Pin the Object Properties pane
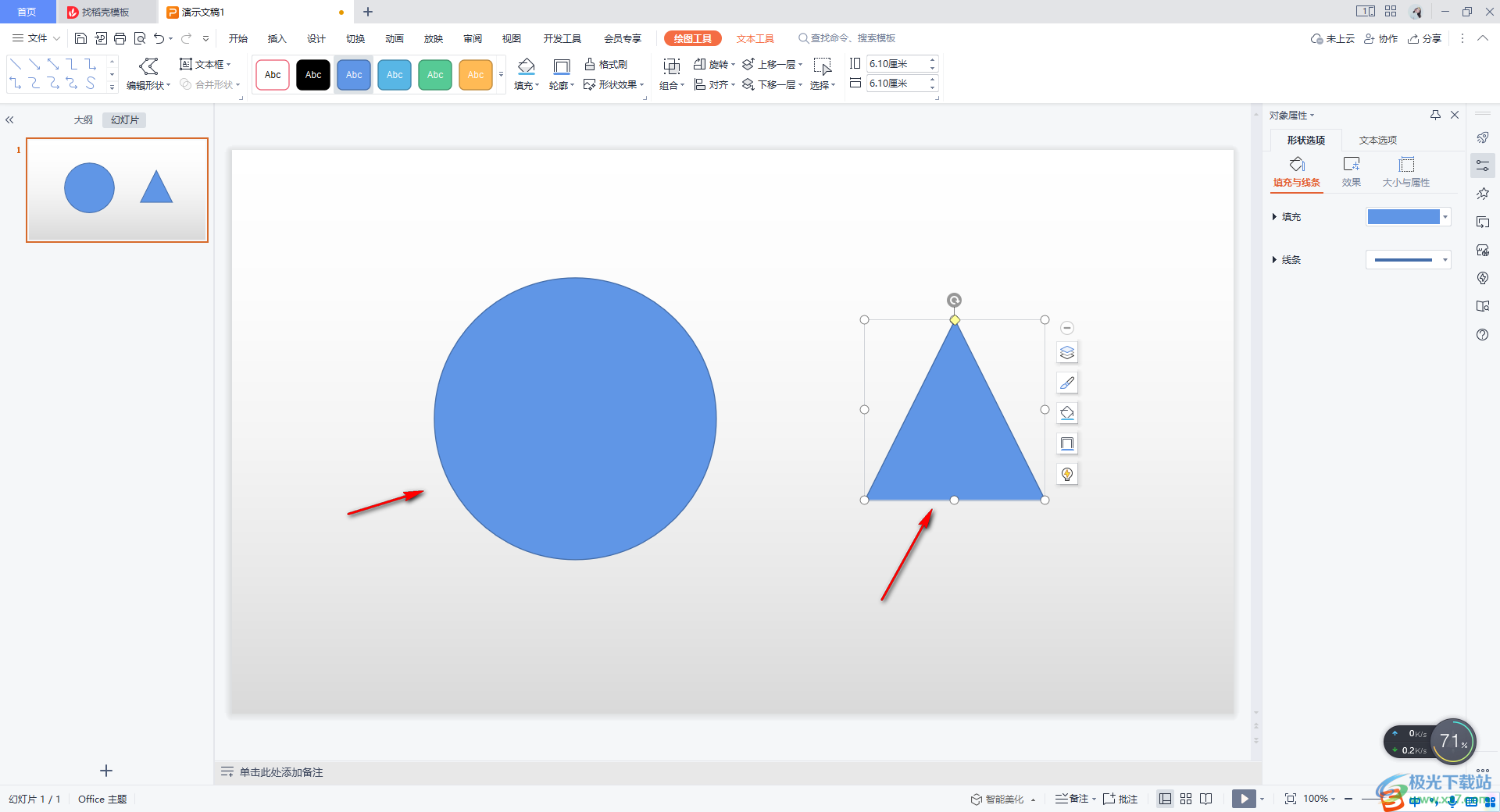Viewport: 1500px width, 812px height. (1435, 115)
